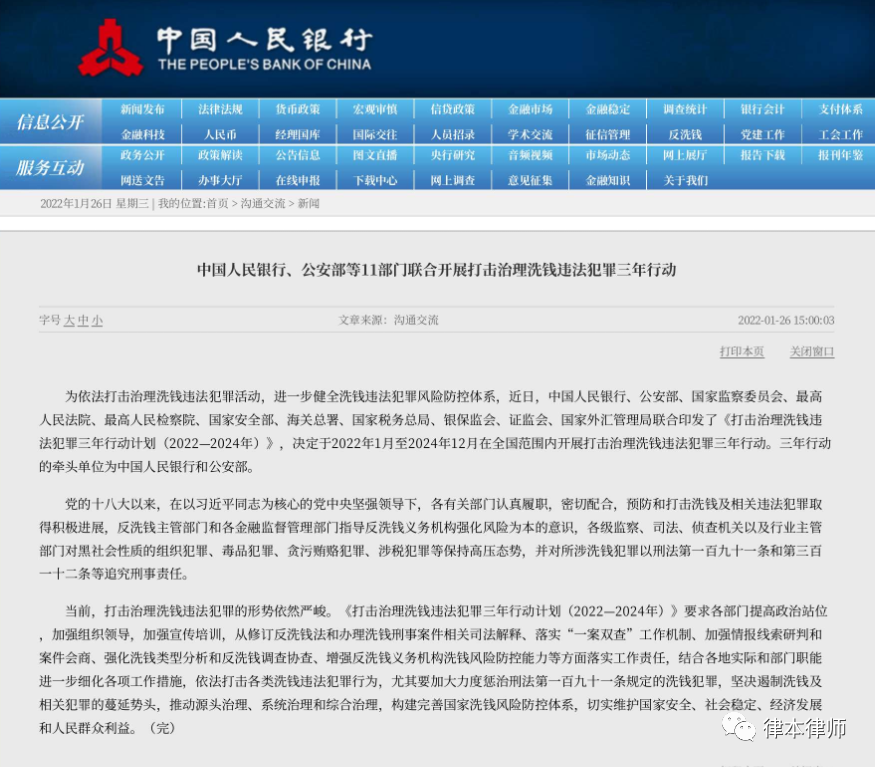Select 金融科技 in the navigation grid
Image resolution: width=875 pixels, height=767 pixels.
(x=141, y=133)
